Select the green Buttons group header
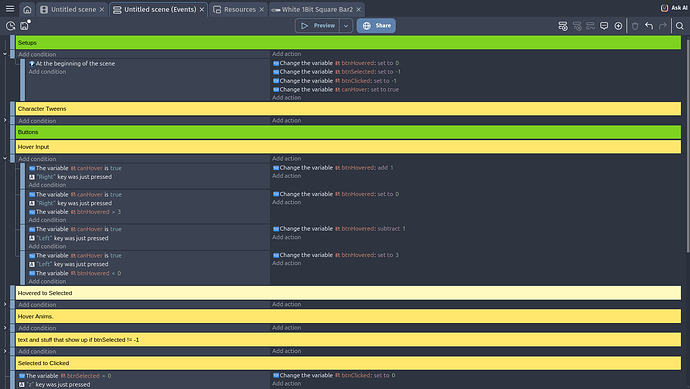690x389 pixels. click(x=348, y=132)
